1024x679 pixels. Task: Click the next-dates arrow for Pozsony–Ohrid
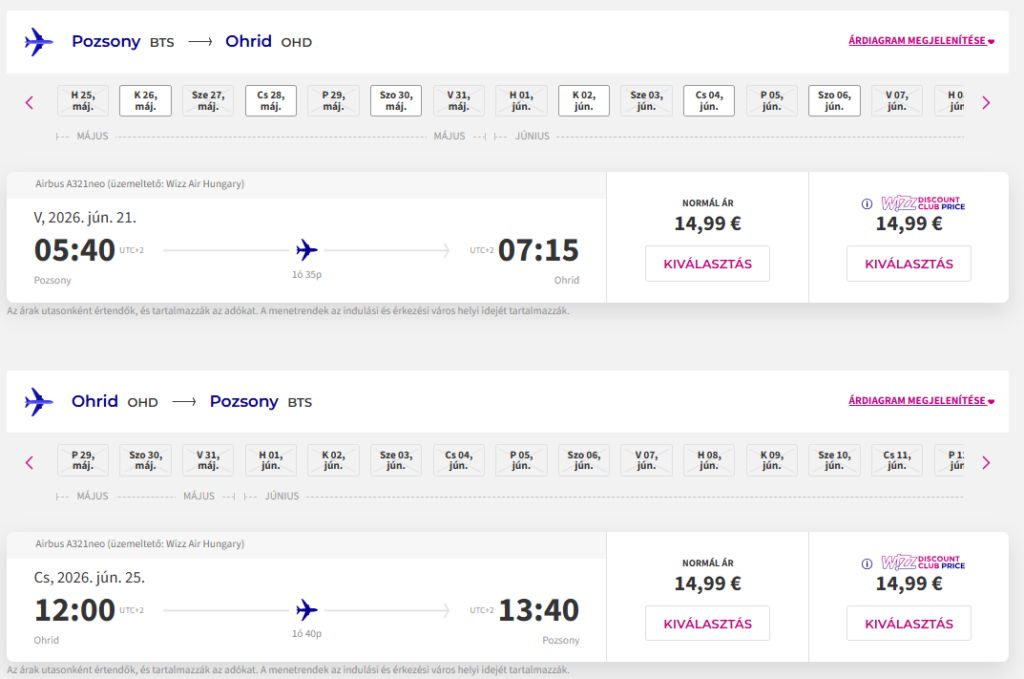(986, 102)
